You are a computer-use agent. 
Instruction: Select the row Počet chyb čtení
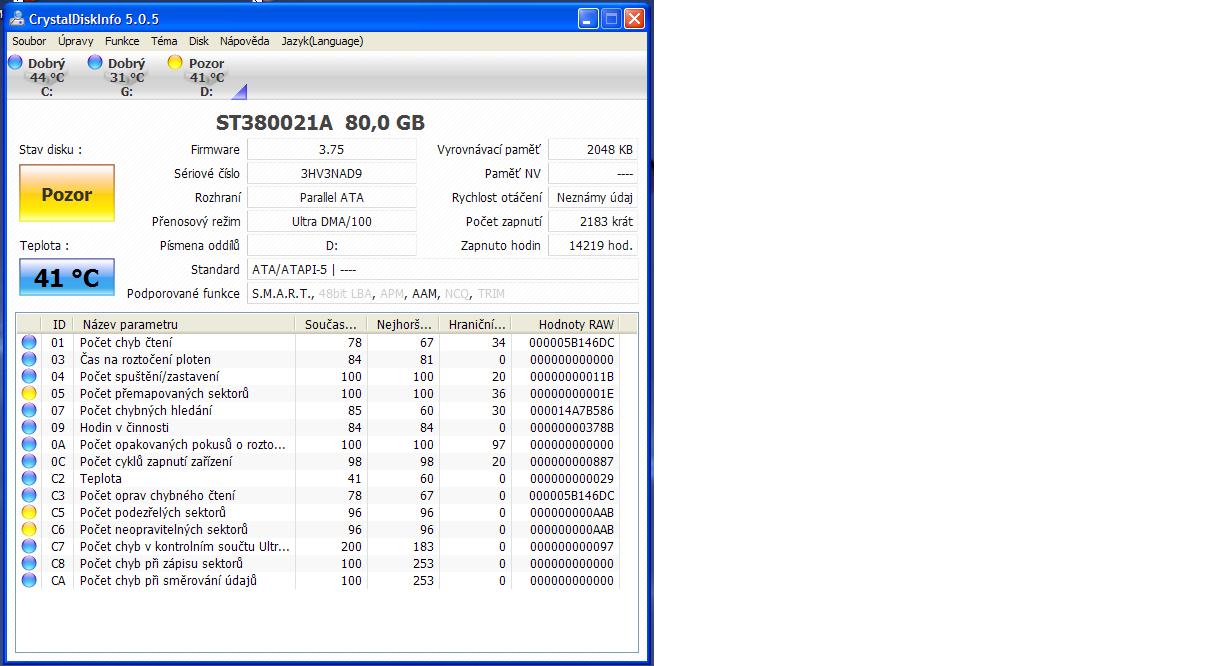pyautogui.click(x=319, y=342)
